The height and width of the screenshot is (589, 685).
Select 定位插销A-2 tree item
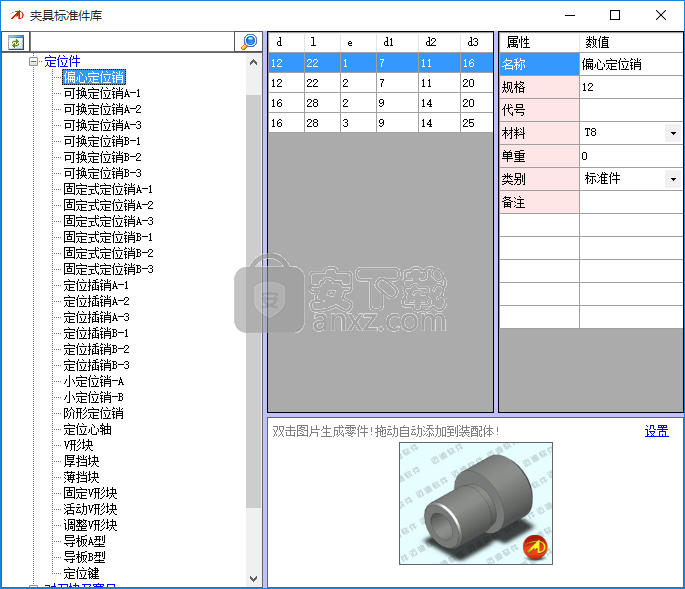tap(97, 301)
